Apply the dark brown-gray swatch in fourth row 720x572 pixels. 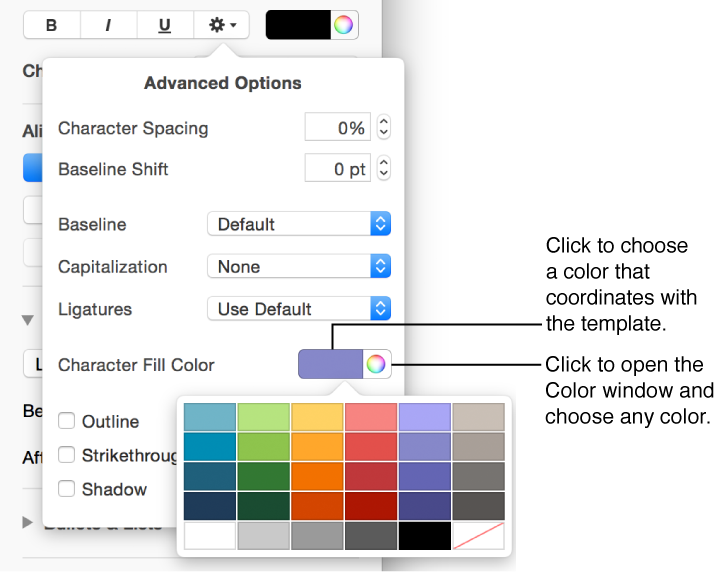pos(478,506)
